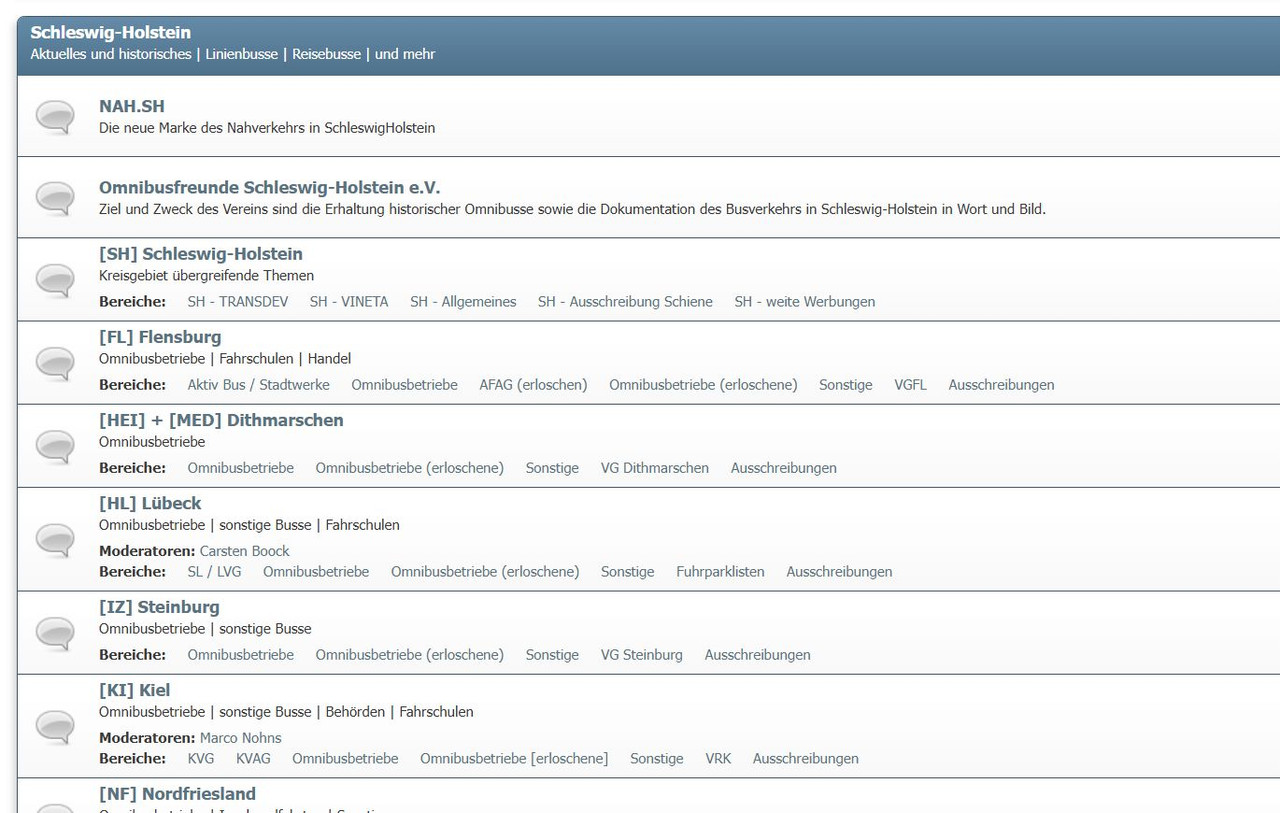Click the forum icon beside [HL] Lübeck

coord(55,540)
